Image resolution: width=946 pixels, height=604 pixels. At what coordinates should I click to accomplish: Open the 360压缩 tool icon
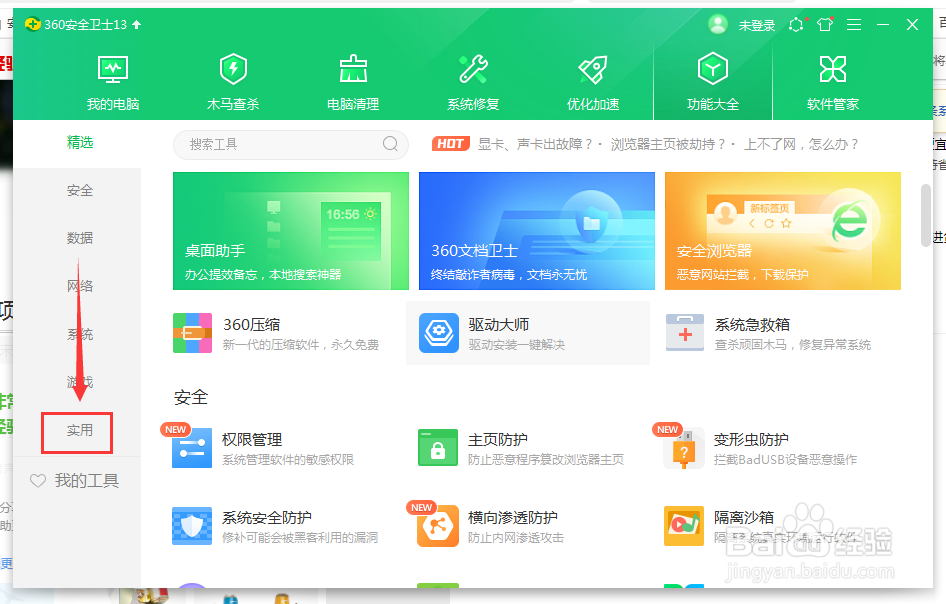coord(192,333)
